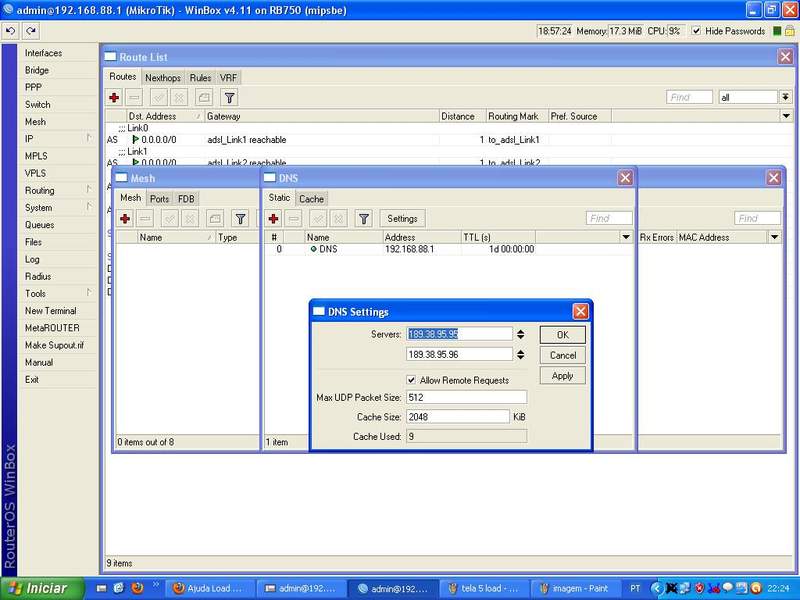This screenshot has height=600, width=800.
Task: Uncheck Allow Remote Requests
Action: (x=411, y=380)
